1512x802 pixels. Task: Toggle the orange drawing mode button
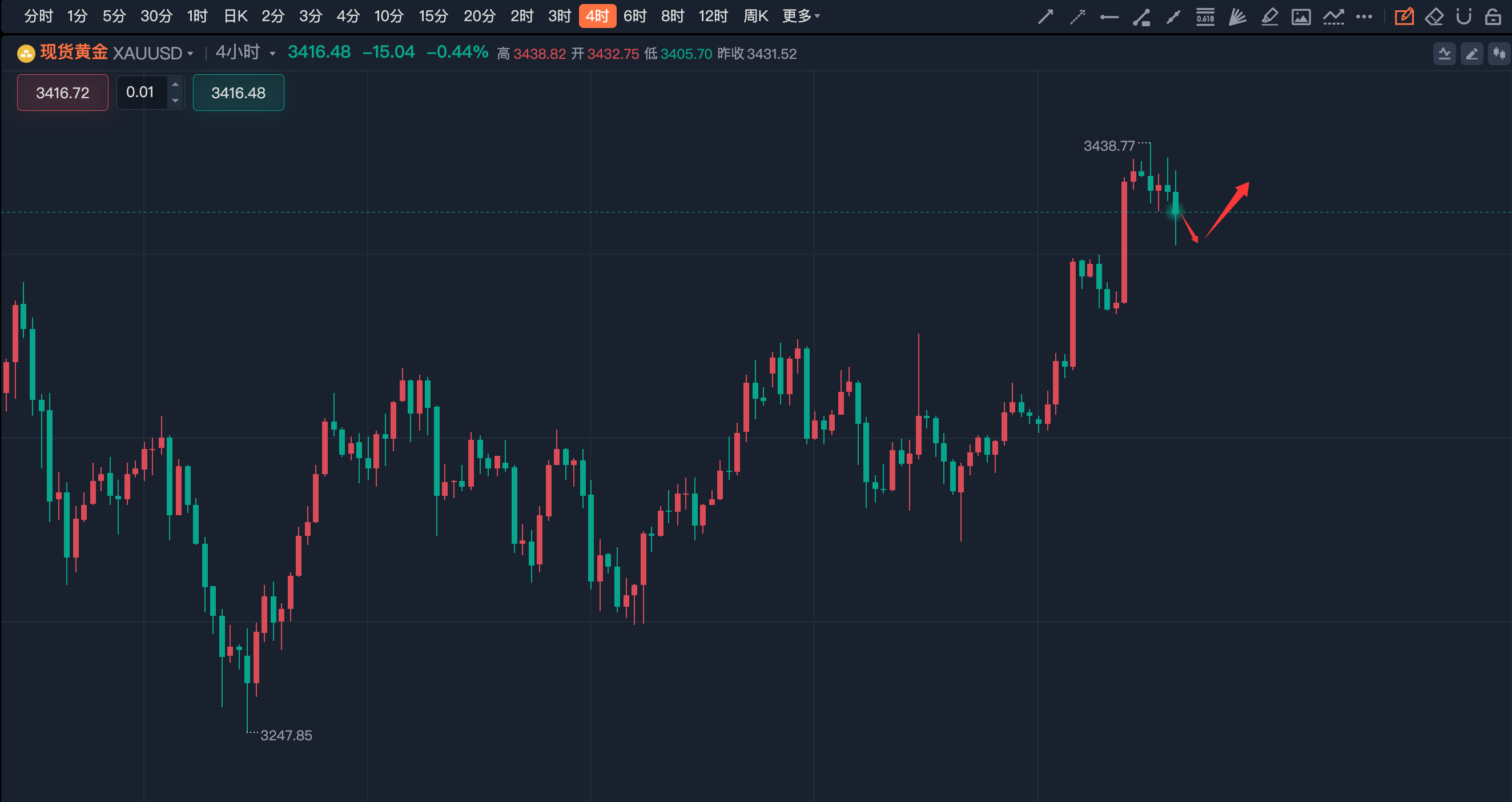1404,17
